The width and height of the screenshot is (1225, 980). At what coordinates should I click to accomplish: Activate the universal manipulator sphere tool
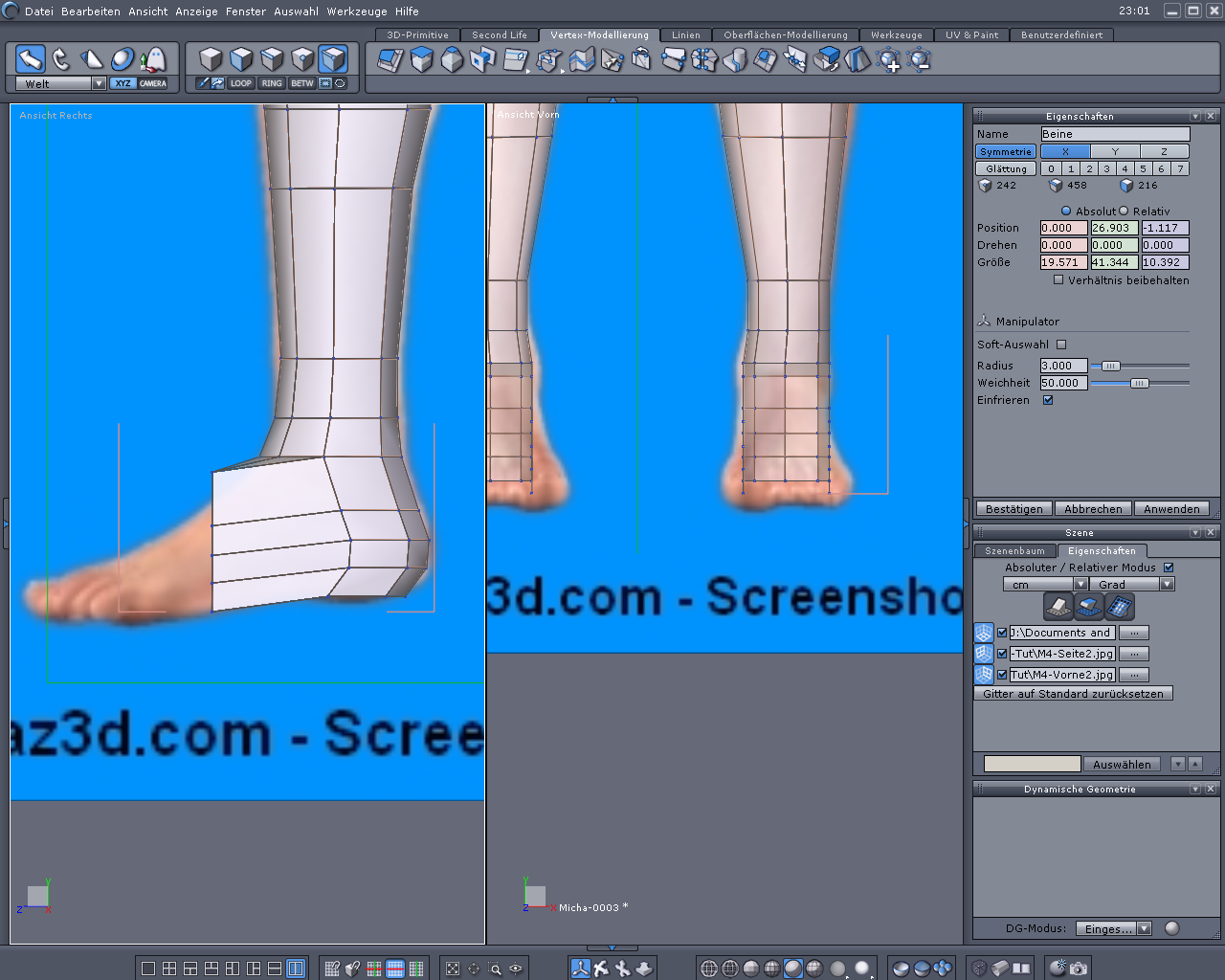[x=122, y=59]
